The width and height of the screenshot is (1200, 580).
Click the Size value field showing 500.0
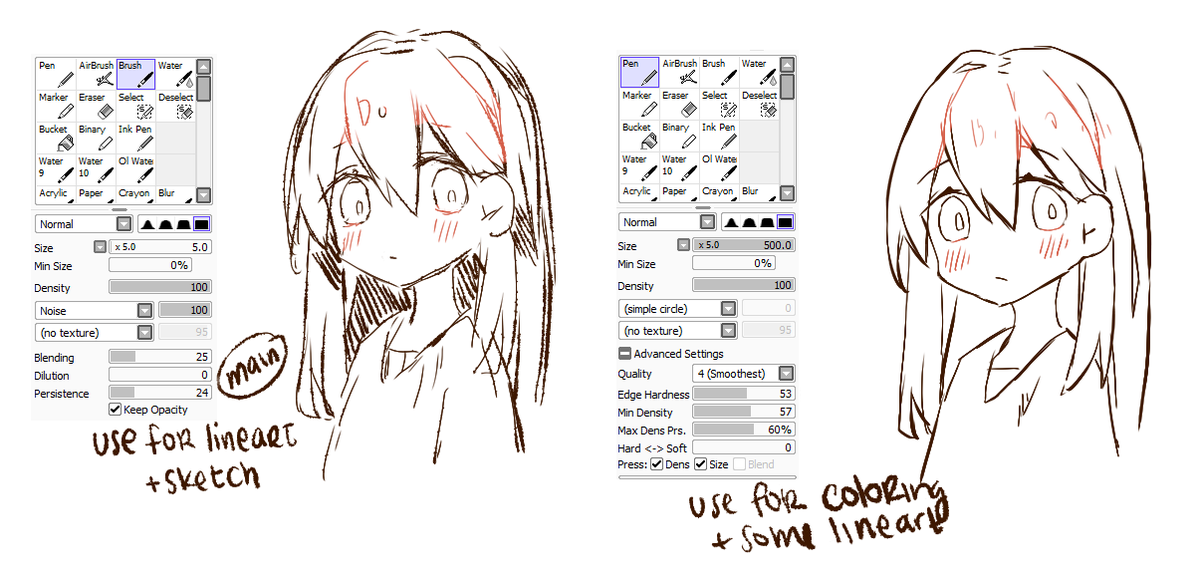744,245
